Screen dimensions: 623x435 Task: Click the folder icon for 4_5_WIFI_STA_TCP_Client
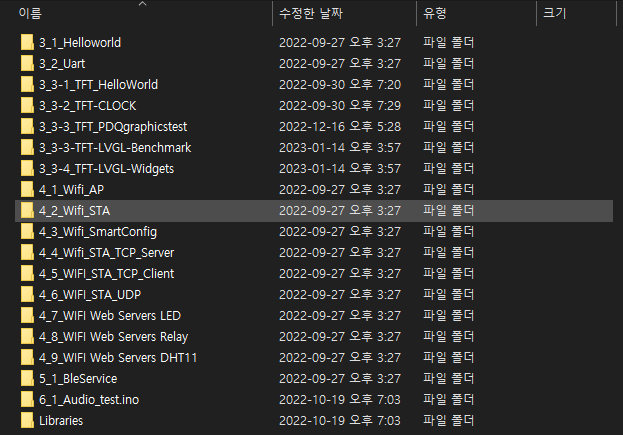coord(27,274)
